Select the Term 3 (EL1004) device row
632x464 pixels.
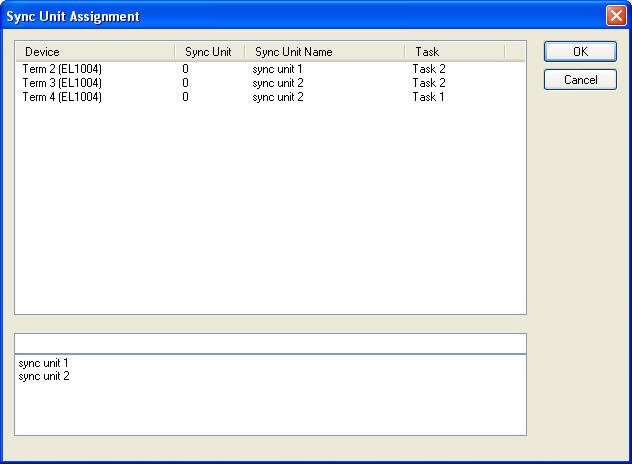pos(62,83)
